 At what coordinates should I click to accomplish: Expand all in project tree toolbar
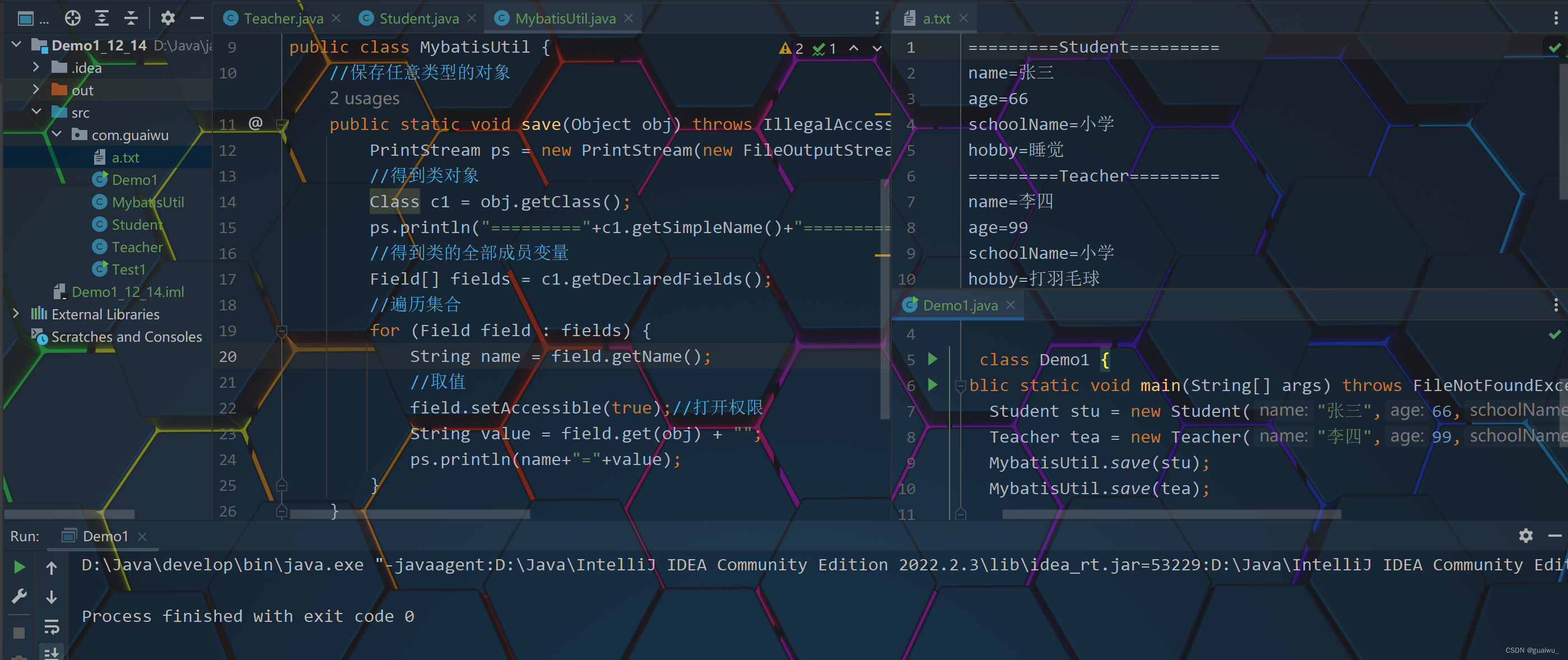(103, 18)
